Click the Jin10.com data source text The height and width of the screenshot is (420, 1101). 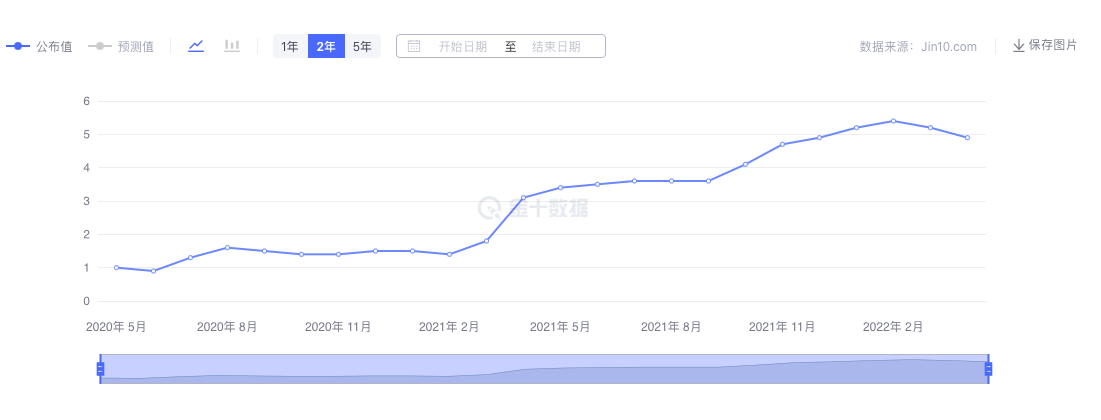pos(949,47)
